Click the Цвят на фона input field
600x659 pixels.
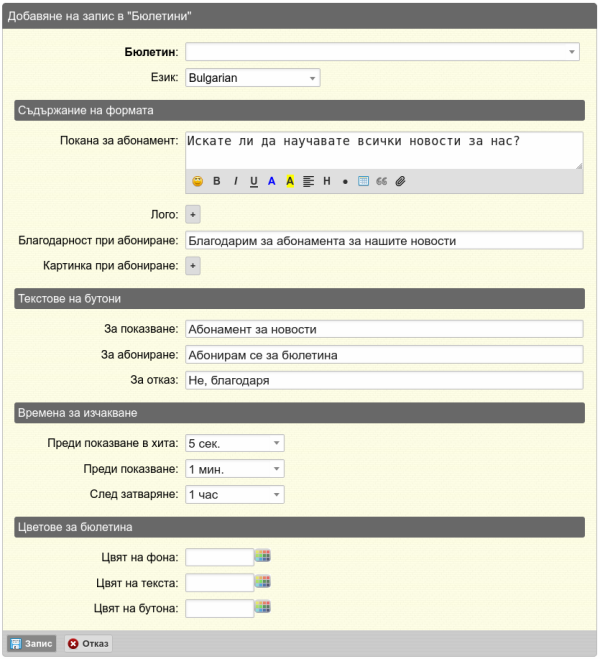point(220,557)
